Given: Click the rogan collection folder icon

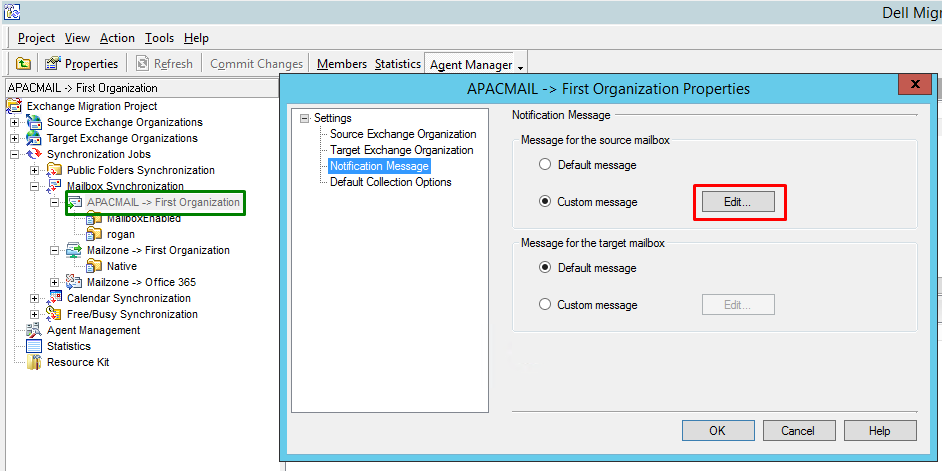Looking at the screenshot, I should coord(94,234).
